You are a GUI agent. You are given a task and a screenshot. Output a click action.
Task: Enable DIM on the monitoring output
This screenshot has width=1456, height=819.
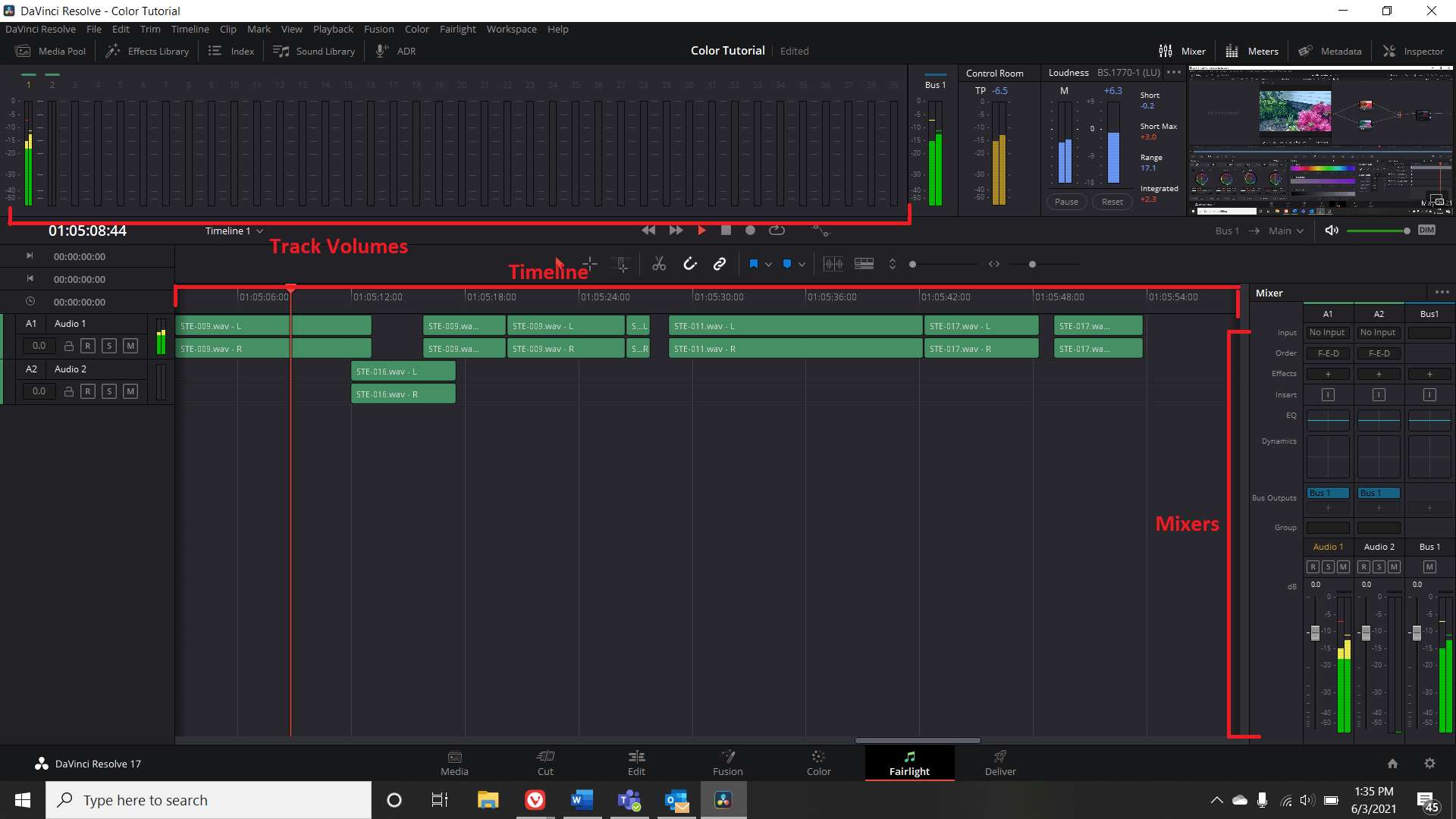pos(1426,230)
